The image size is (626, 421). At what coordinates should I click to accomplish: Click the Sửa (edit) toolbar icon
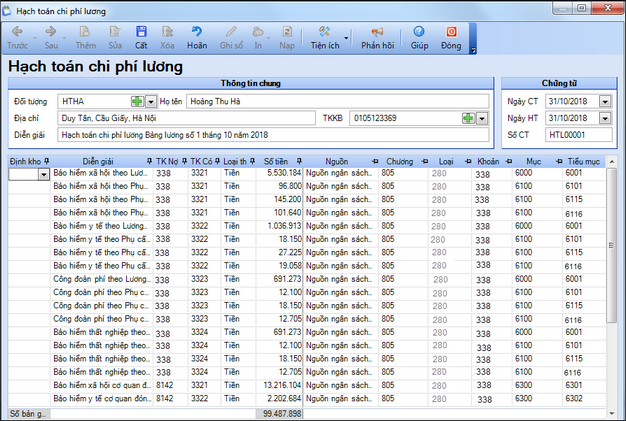point(115,38)
